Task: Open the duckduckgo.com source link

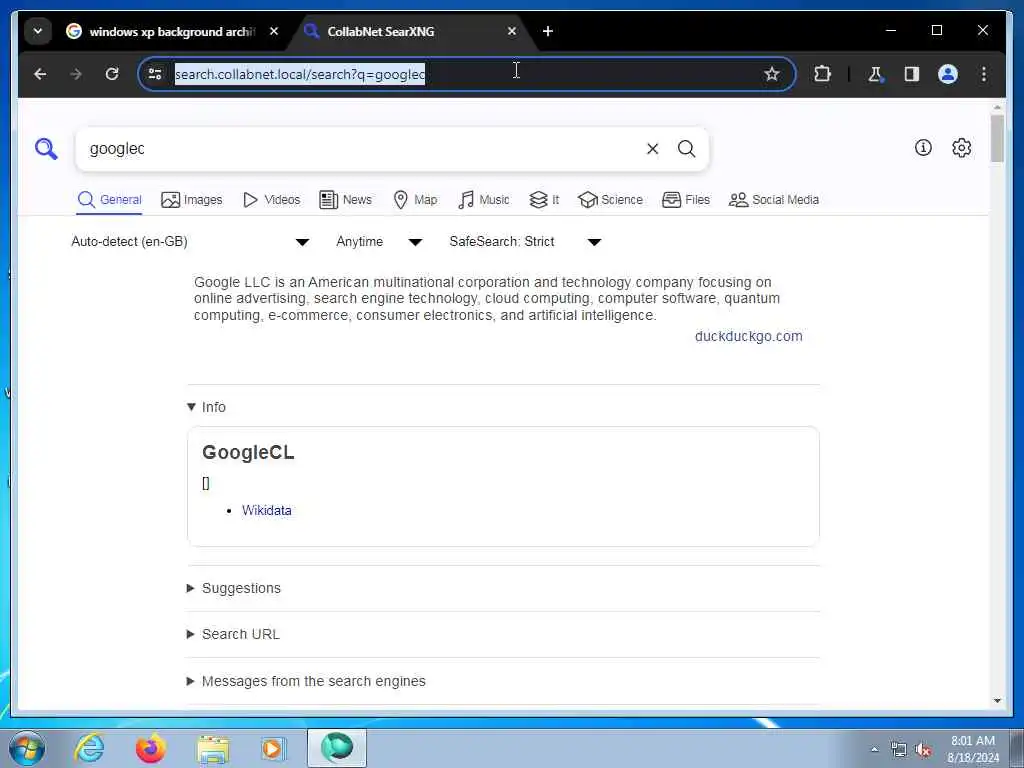Action: (x=748, y=336)
